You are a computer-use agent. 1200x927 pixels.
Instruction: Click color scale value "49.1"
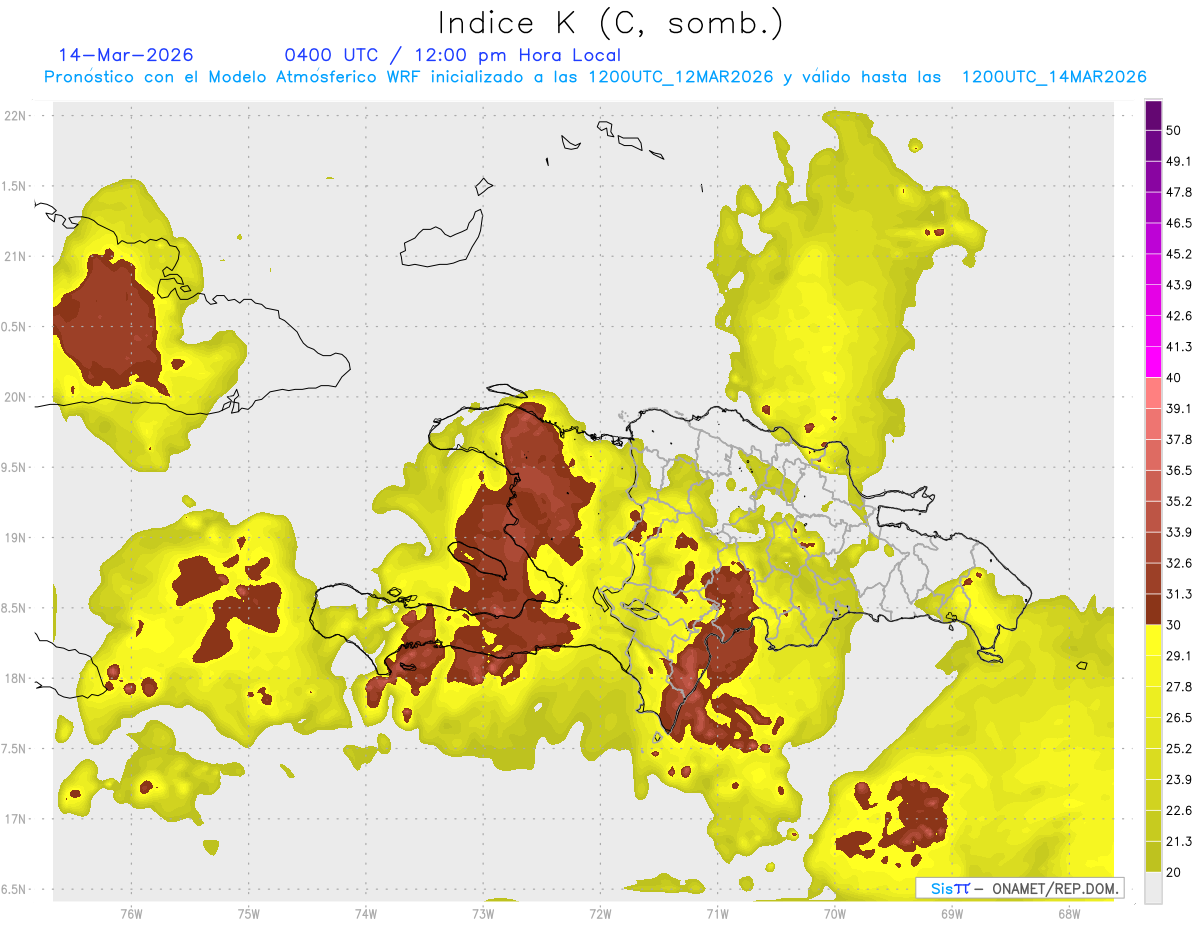[1179, 162]
